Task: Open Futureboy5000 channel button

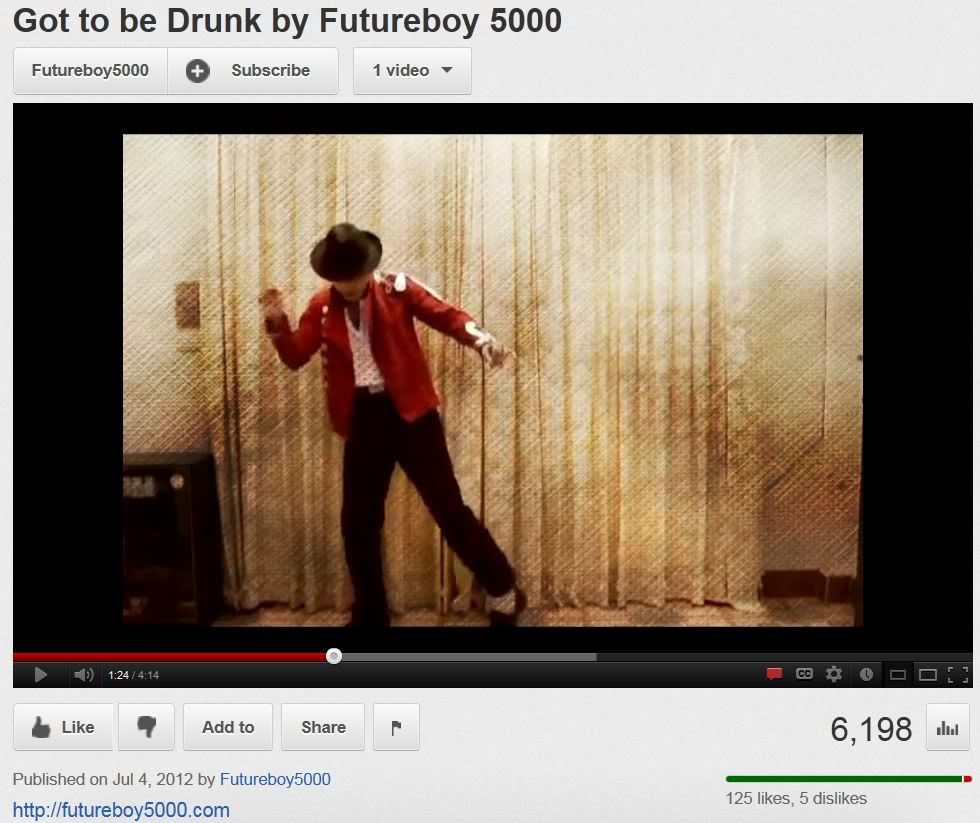Action: [x=90, y=71]
